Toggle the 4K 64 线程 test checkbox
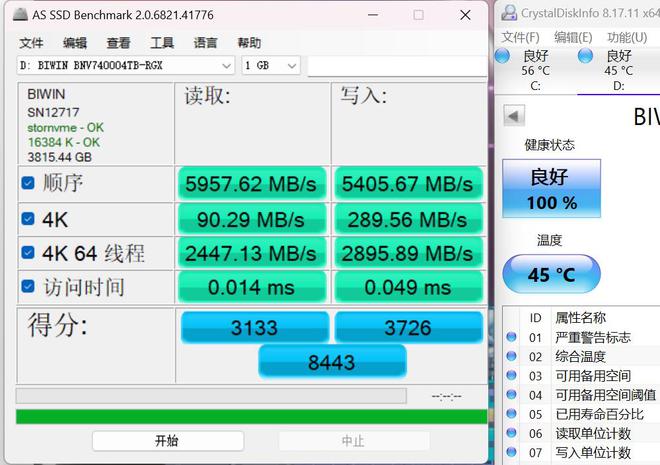The image size is (660, 465). [28, 253]
